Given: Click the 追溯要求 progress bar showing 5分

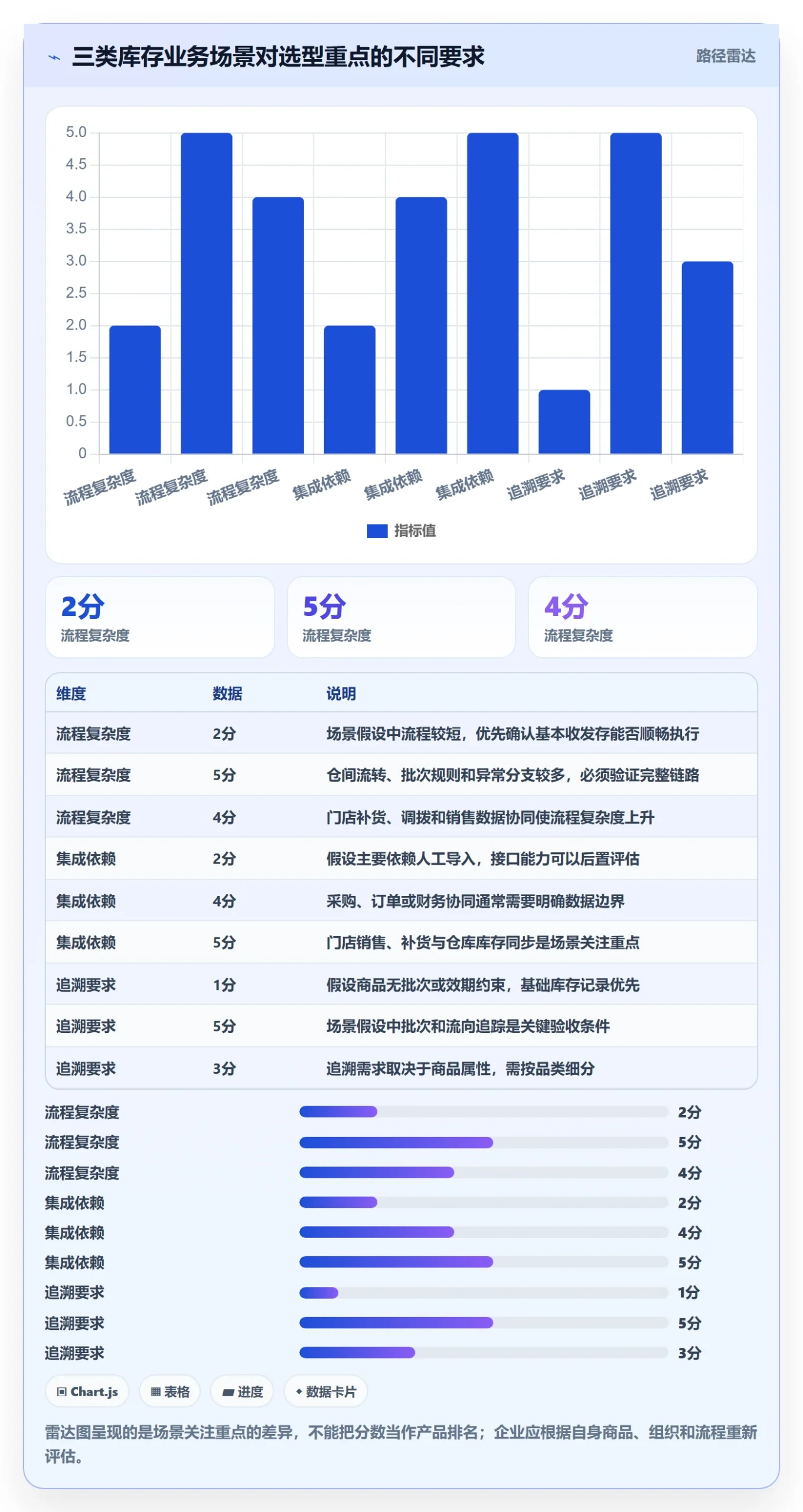Looking at the screenshot, I should (x=484, y=1323).
